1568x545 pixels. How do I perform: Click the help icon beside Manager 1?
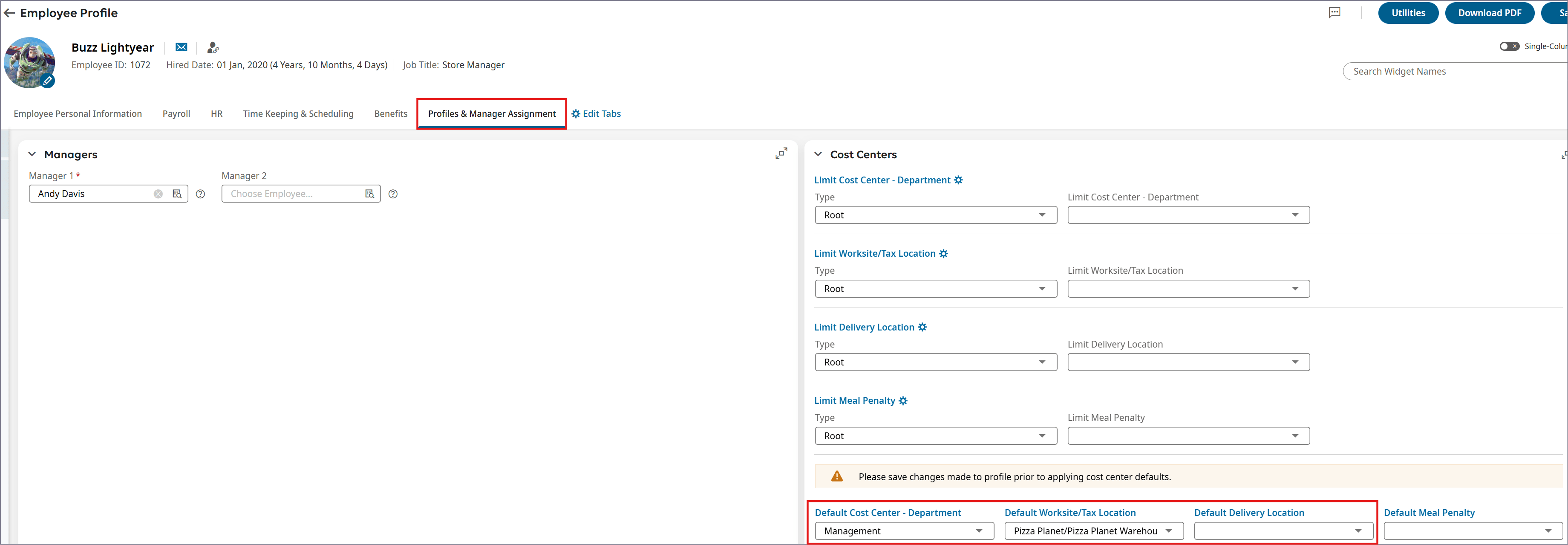coord(200,194)
